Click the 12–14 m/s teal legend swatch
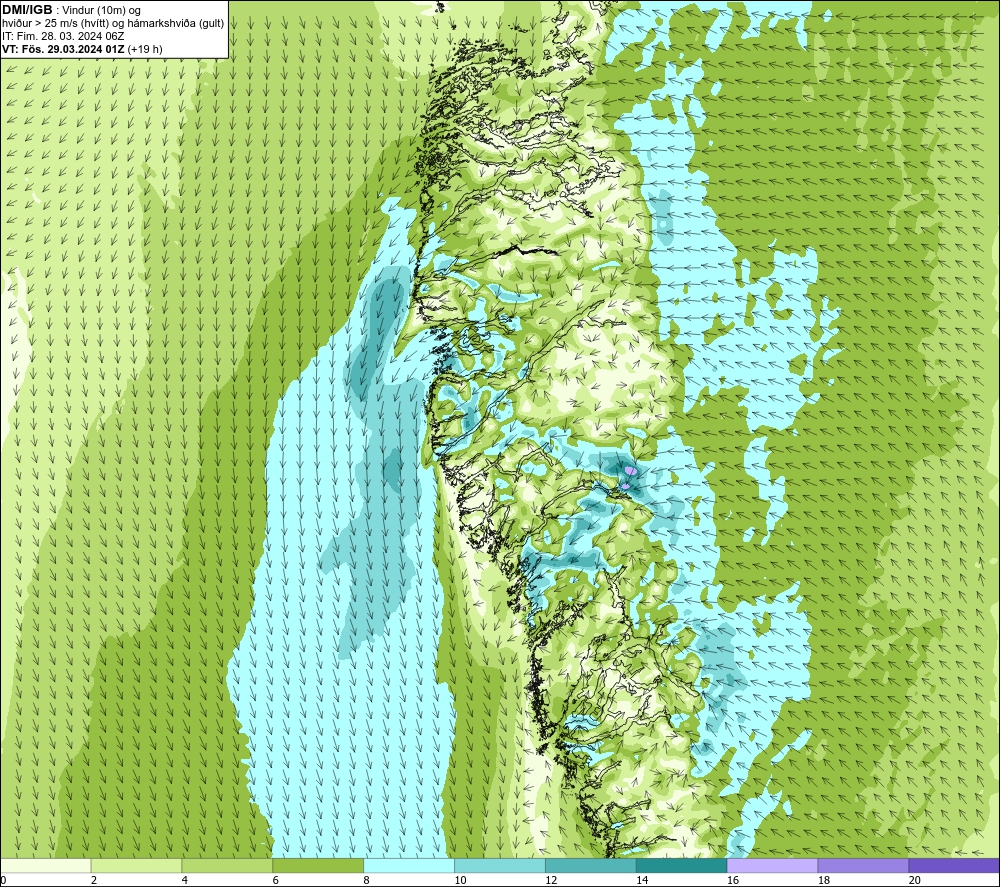The height and width of the screenshot is (887, 1000). [591, 865]
